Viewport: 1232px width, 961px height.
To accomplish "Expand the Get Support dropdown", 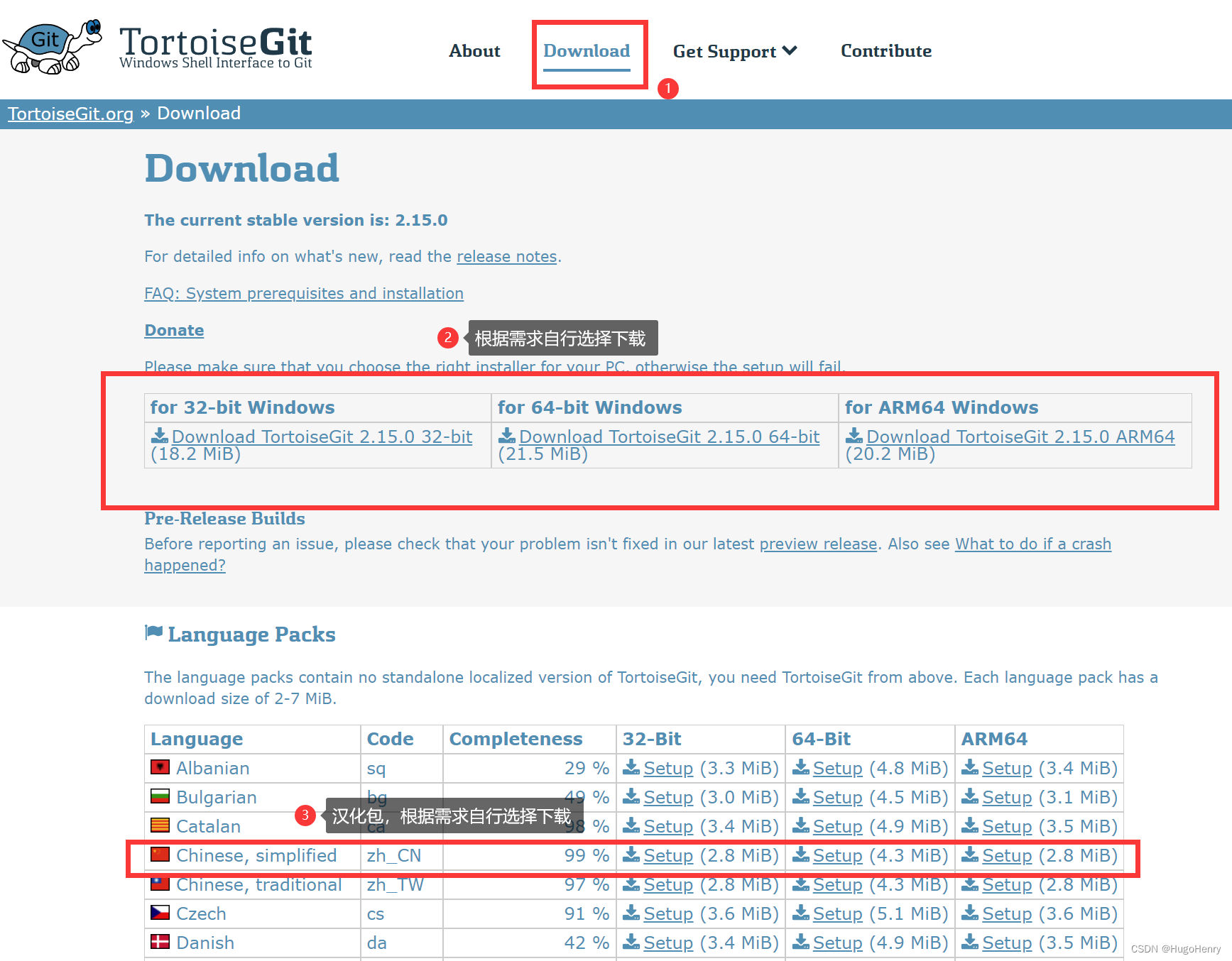I will 735,52.
